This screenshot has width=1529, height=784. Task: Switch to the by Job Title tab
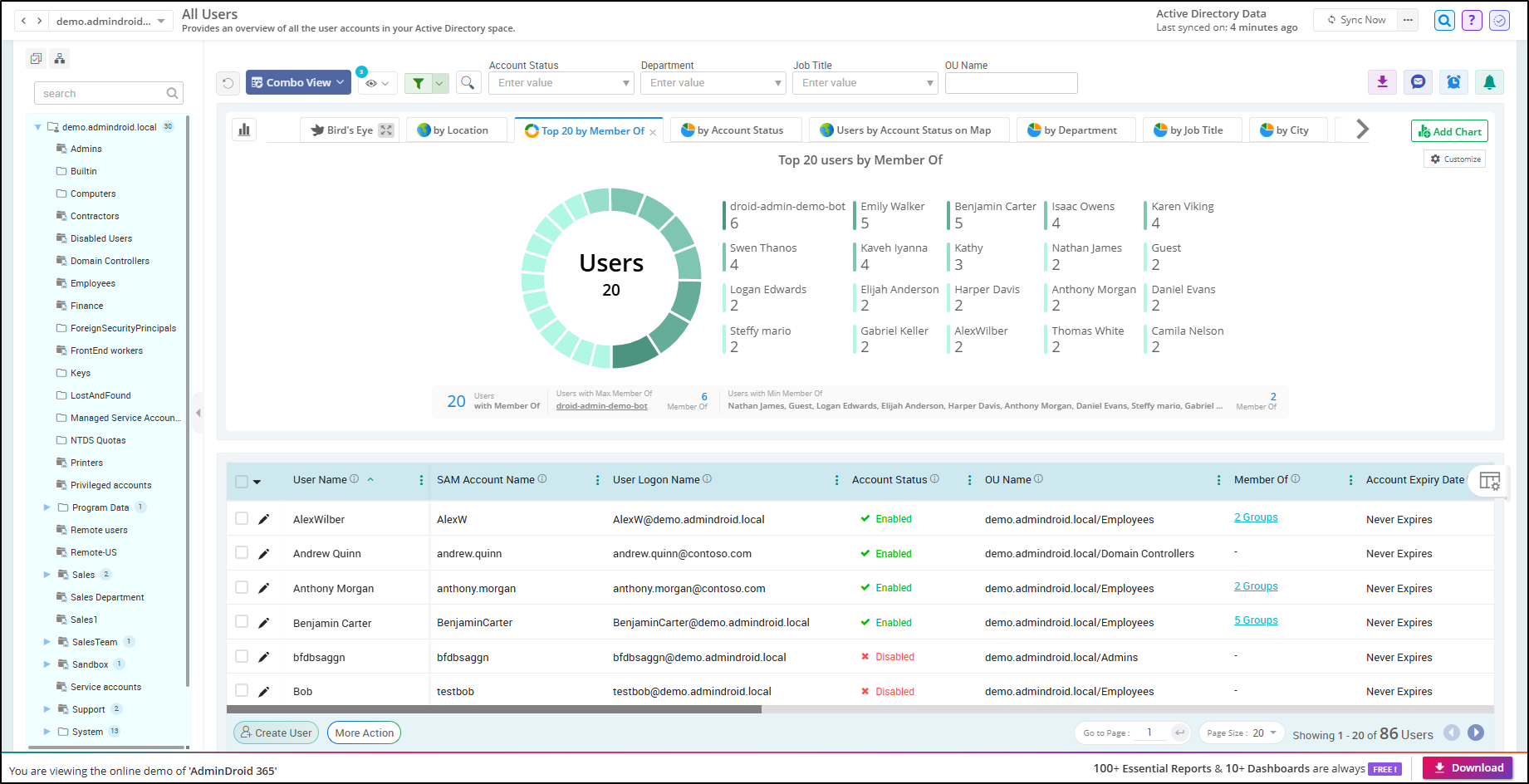1193,130
